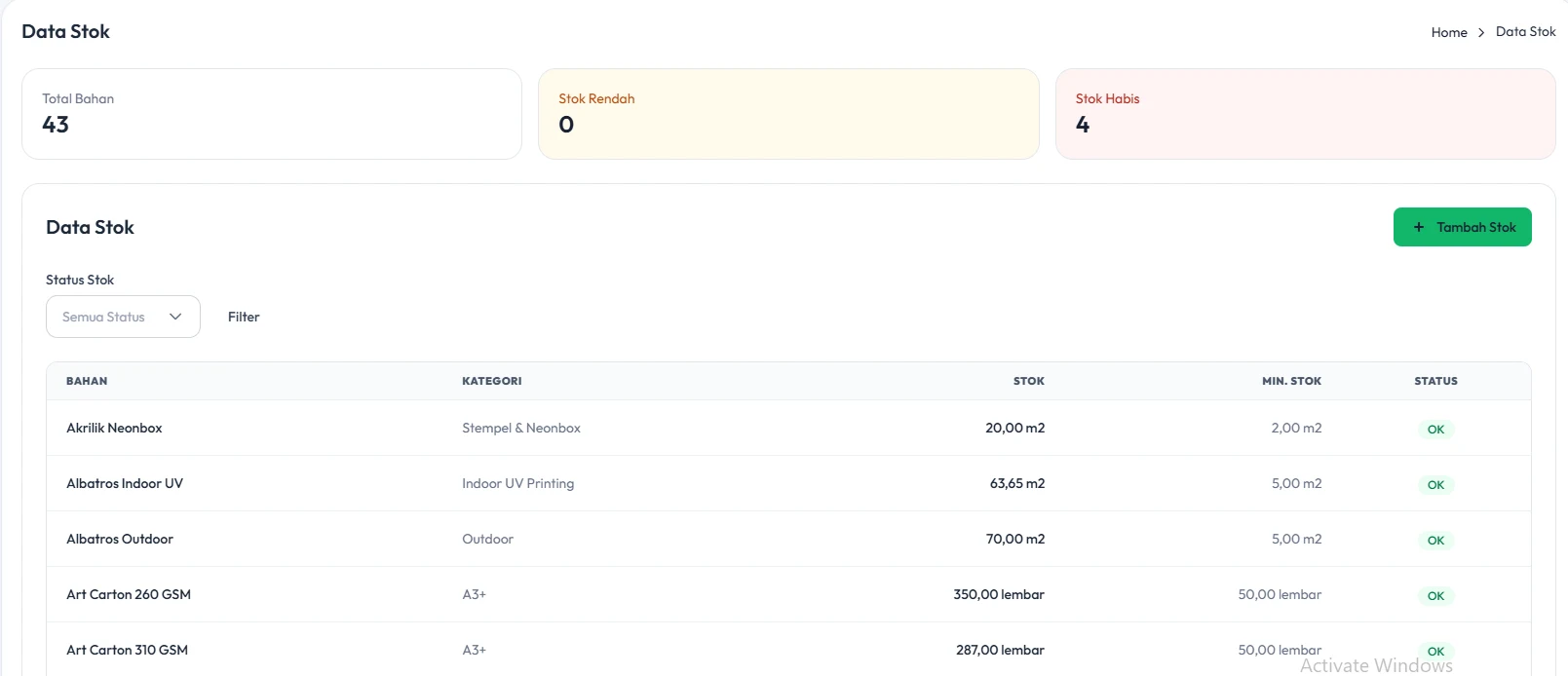Click OK status badge for Art Carton 260 GSM
The height and width of the screenshot is (676, 1568).
pos(1435,596)
